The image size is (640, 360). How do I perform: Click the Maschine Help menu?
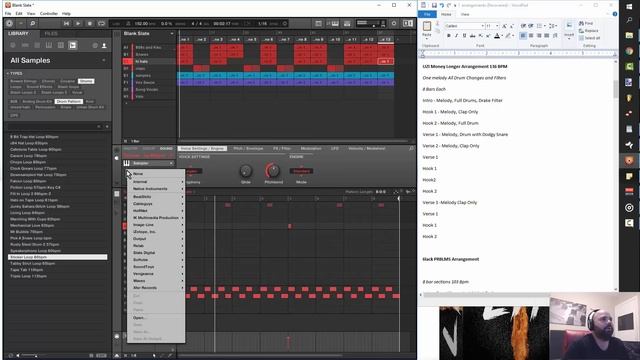click(x=66, y=13)
